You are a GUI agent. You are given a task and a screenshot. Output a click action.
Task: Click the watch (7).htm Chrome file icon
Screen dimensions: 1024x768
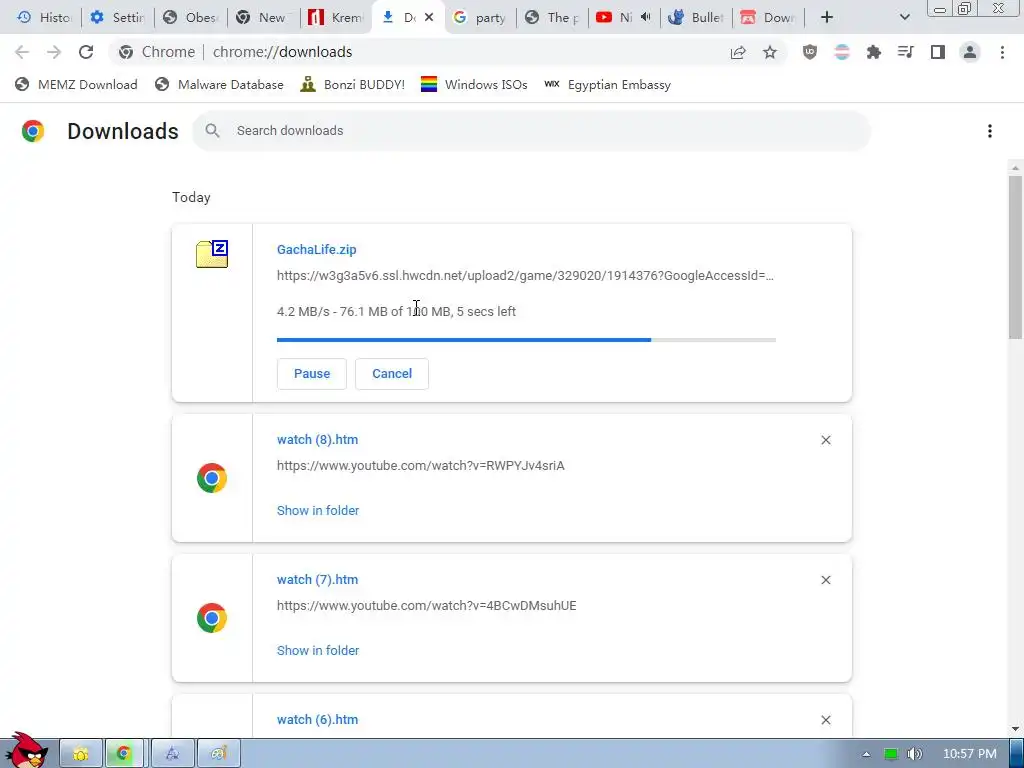[x=212, y=618]
